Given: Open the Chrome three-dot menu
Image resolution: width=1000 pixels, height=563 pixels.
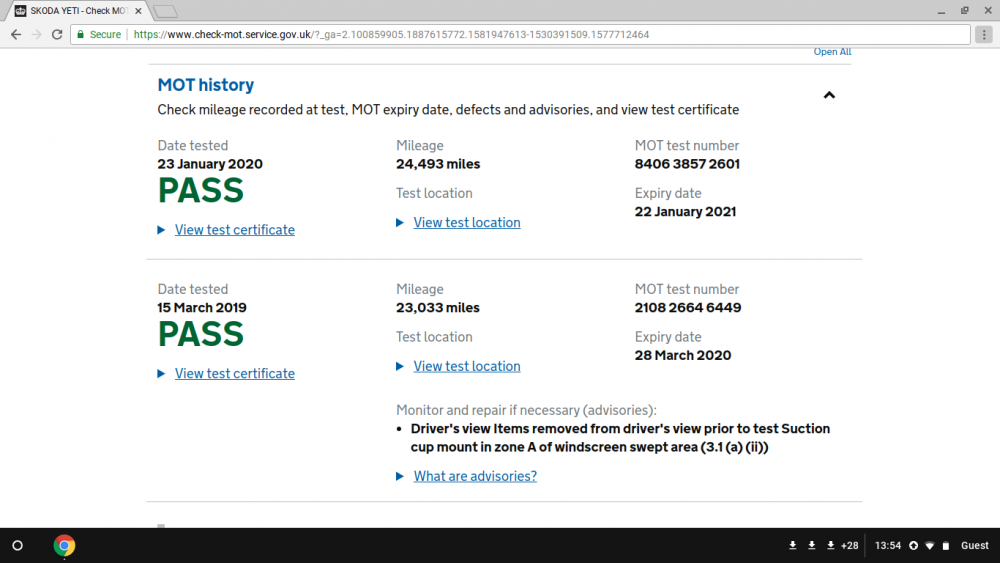Looking at the screenshot, I should [x=984, y=34].
